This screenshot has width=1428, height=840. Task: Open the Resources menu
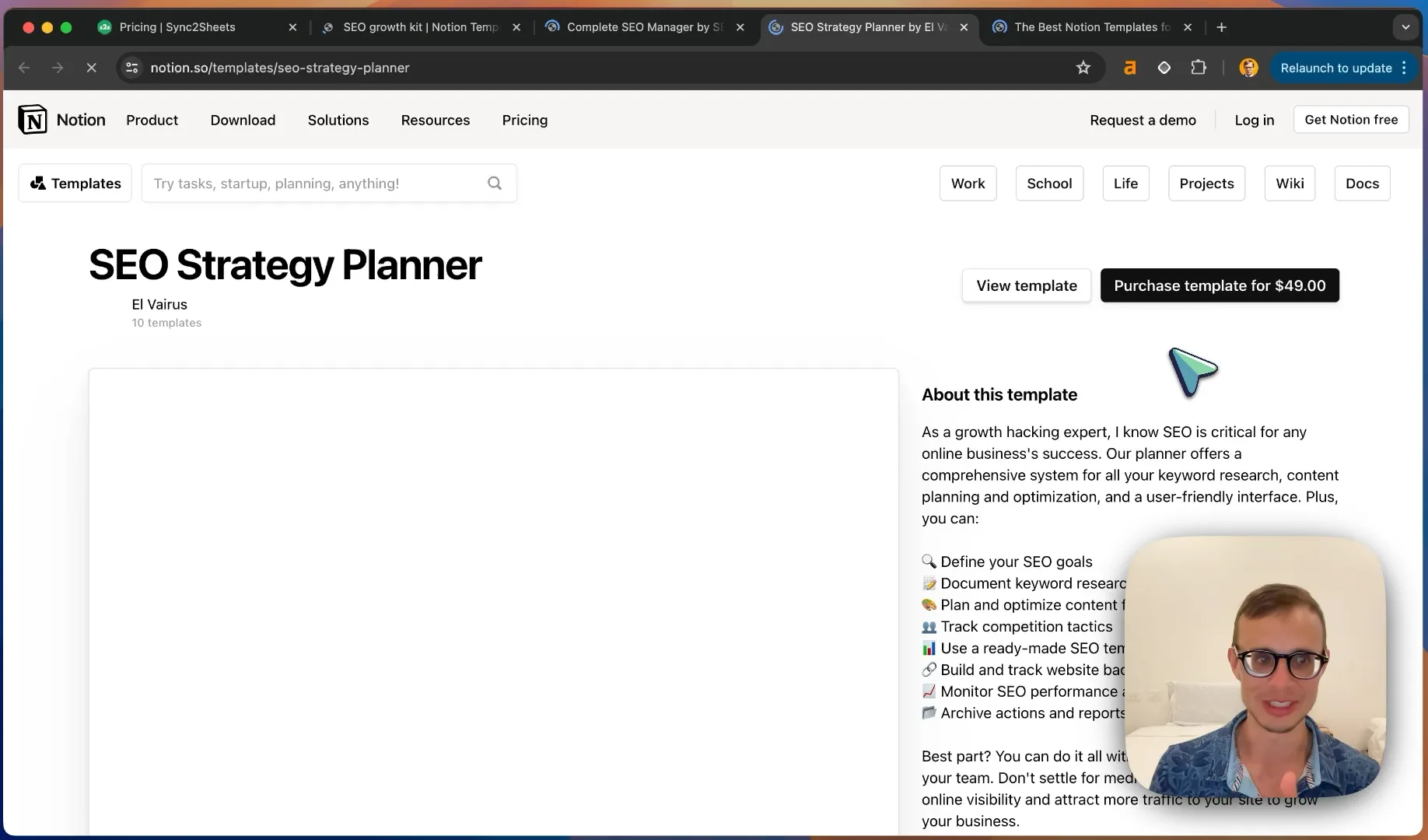[436, 120]
